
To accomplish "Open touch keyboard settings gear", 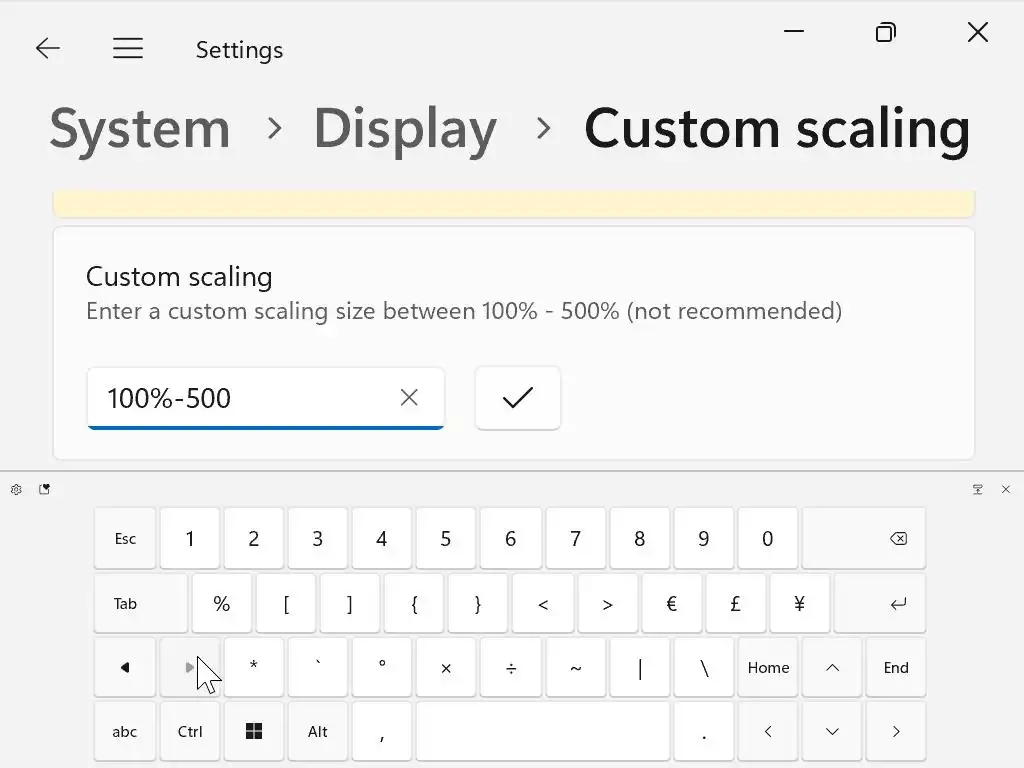I will pos(16,490).
